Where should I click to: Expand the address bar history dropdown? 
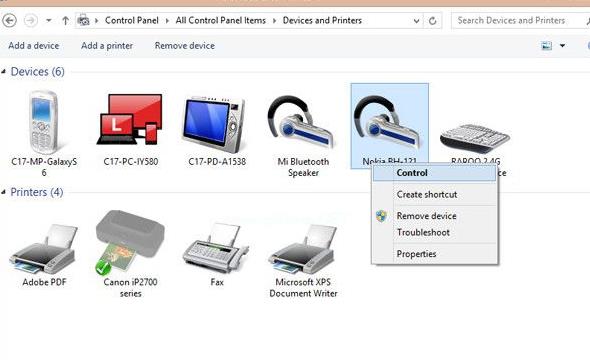(x=416, y=21)
